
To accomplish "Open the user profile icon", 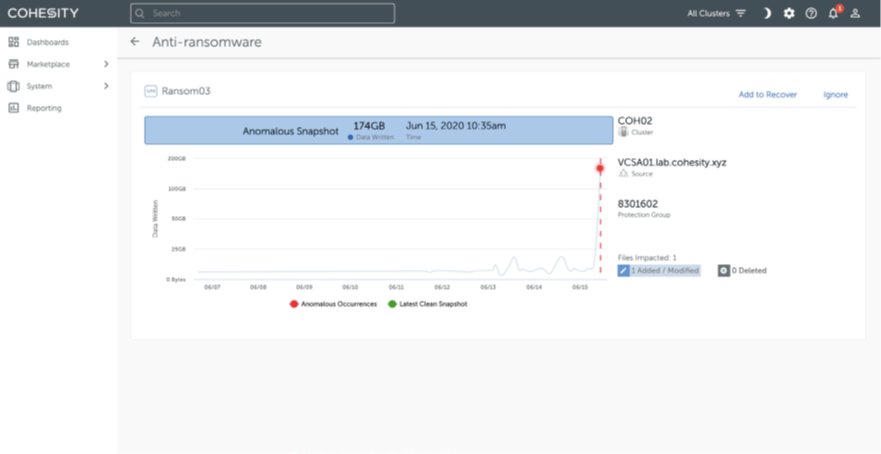I will click(855, 13).
